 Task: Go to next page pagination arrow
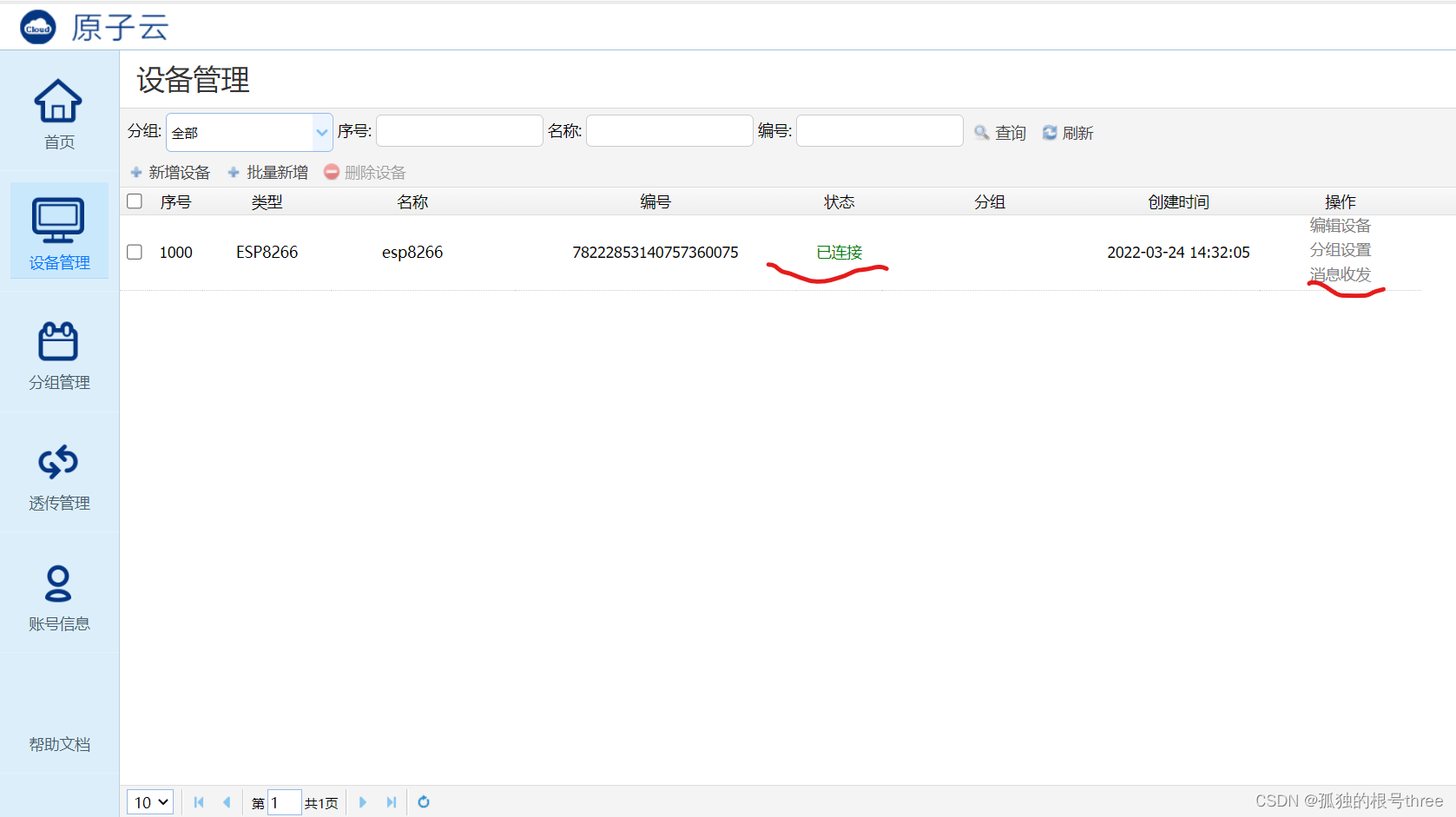(x=363, y=802)
